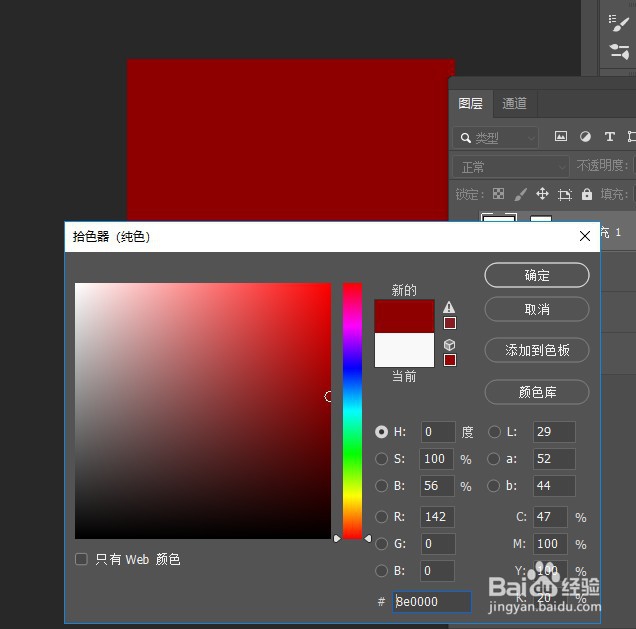Select the Lab a radio button
Viewport: 636px width, 629px height.
pos(494,459)
